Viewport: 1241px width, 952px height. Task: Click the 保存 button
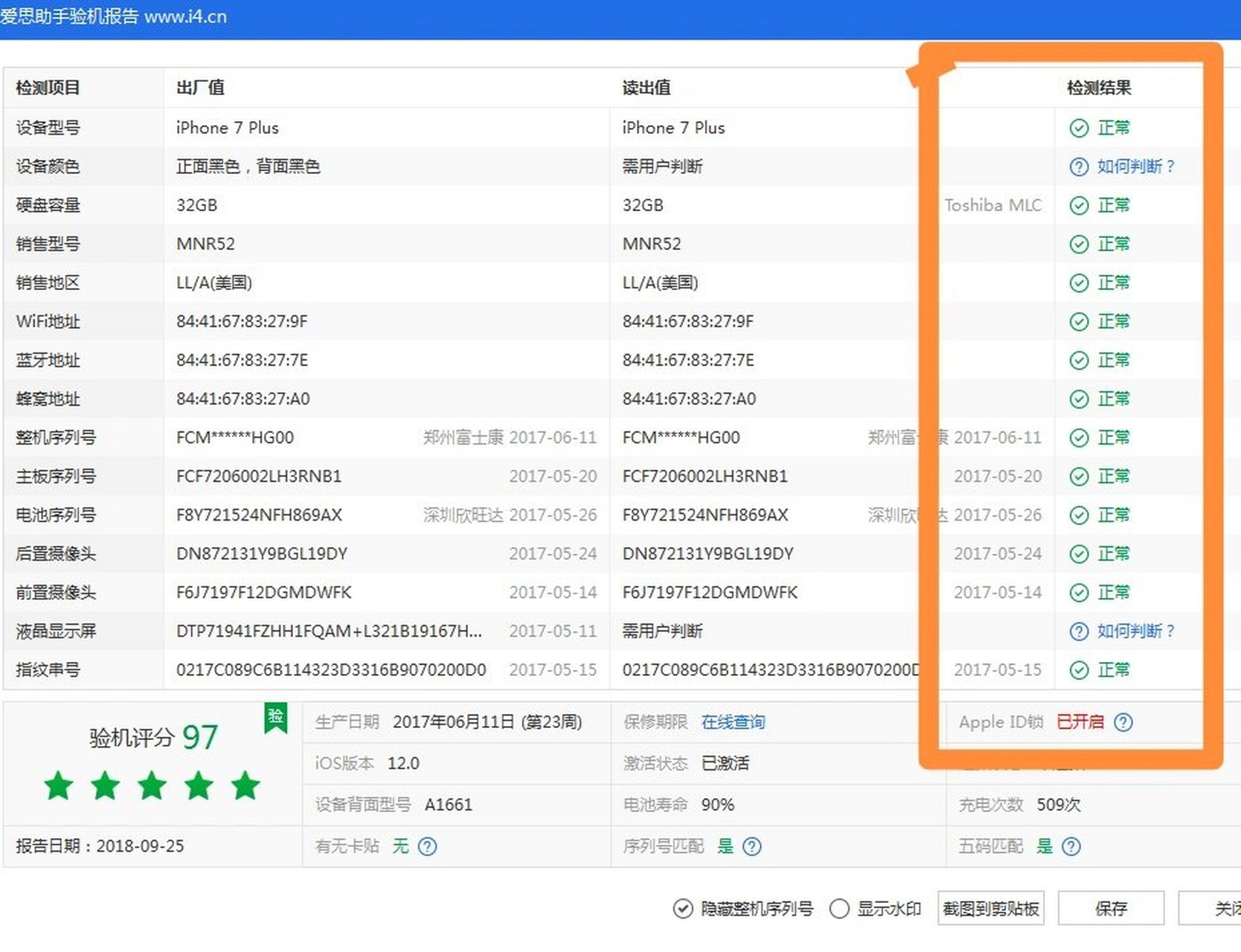tap(1111, 908)
